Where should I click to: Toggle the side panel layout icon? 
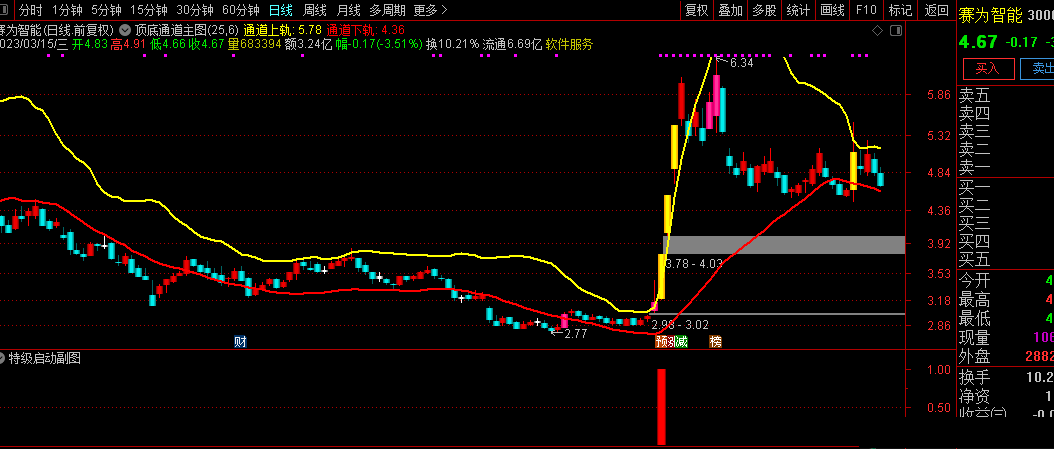tap(895, 30)
